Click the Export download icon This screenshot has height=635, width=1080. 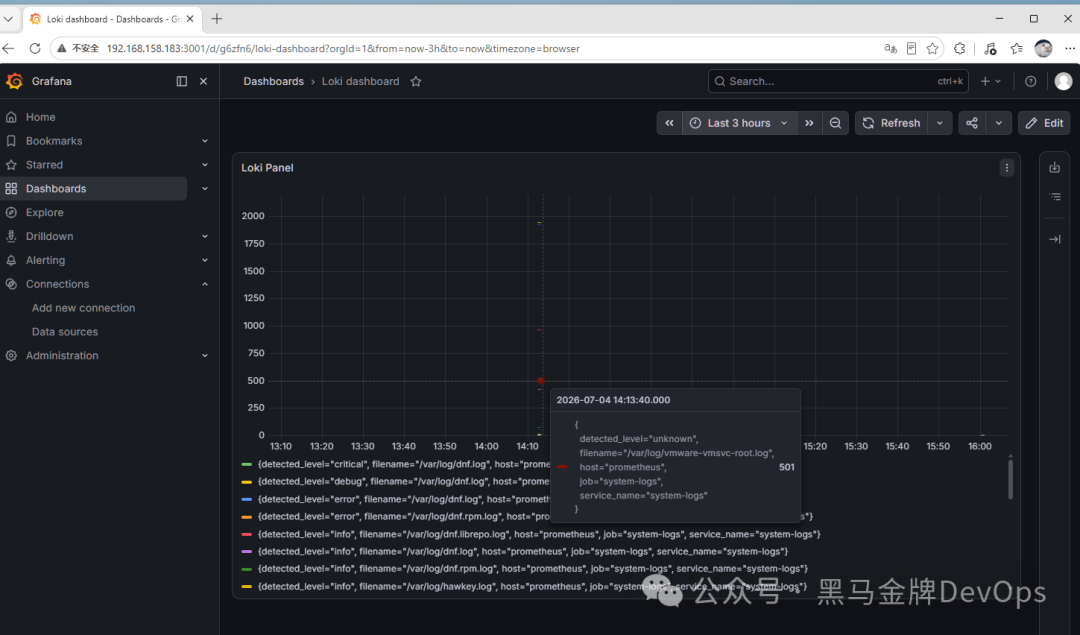(1055, 167)
